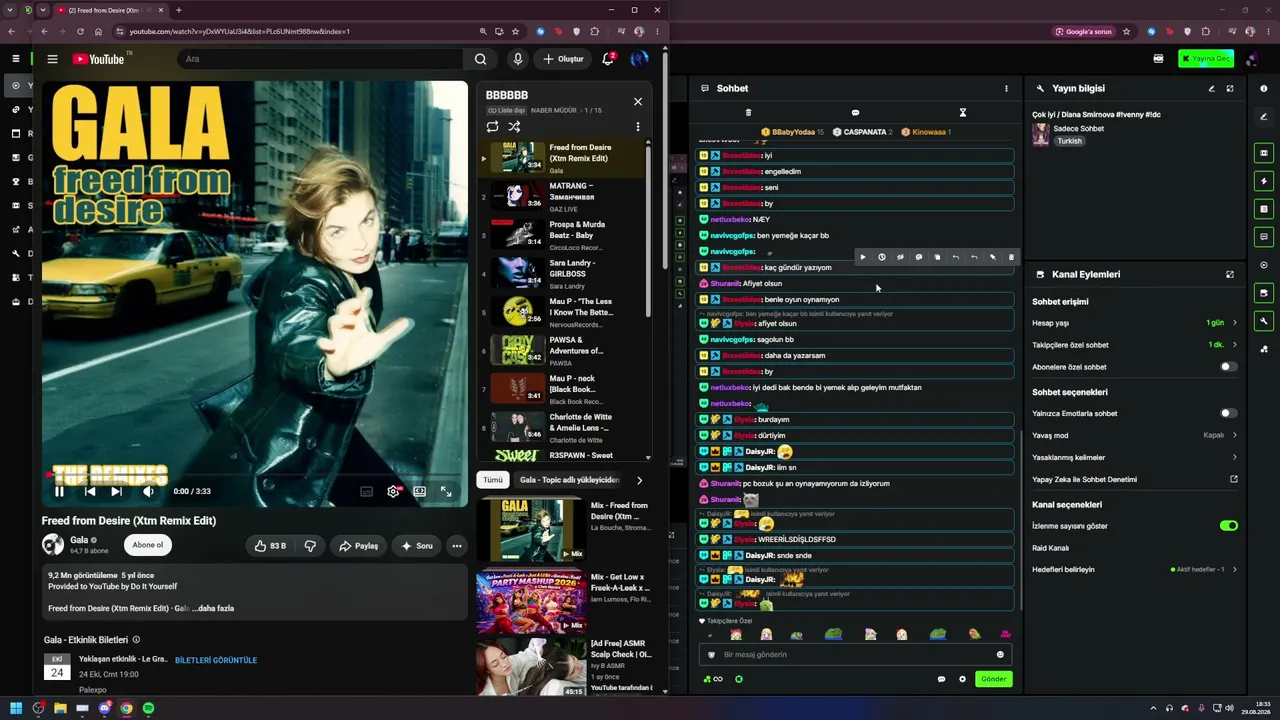Click the Soru ask button
The image size is (1280, 720).
point(417,546)
